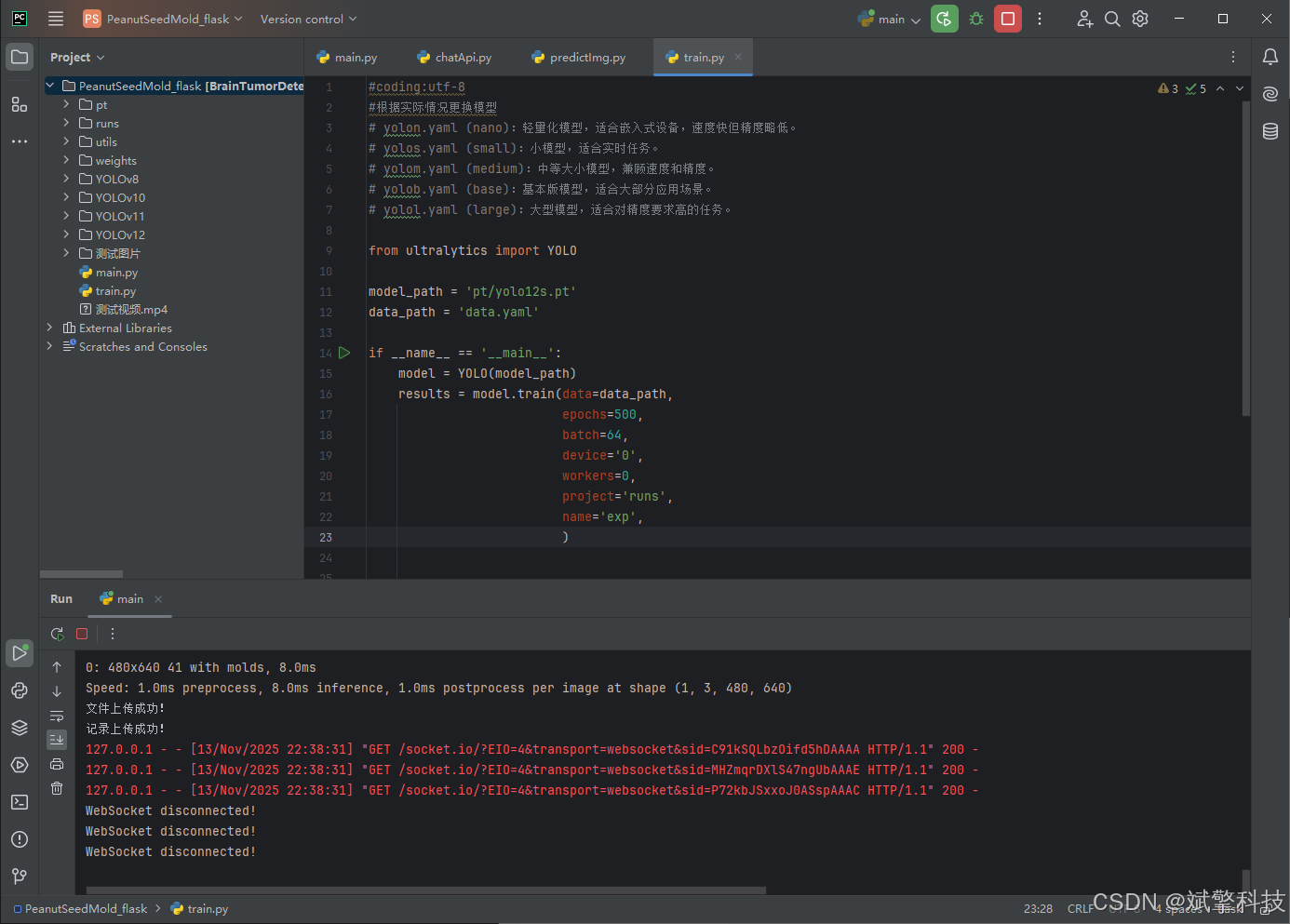Open Terminal tool window icon
This screenshot has width=1290, height=924.
point(20,802)
